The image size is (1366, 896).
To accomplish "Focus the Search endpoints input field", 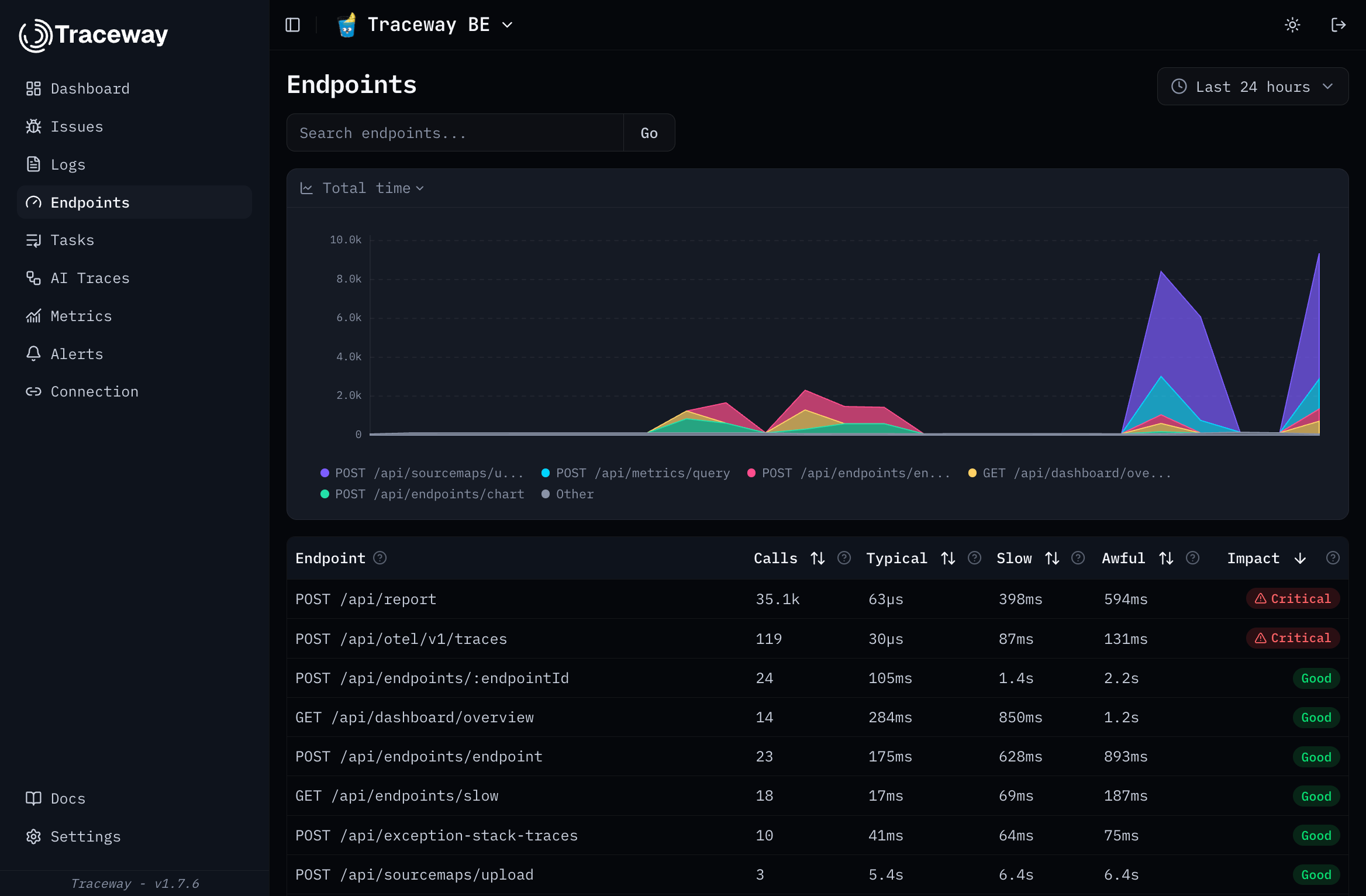I will tap(455, 133).
